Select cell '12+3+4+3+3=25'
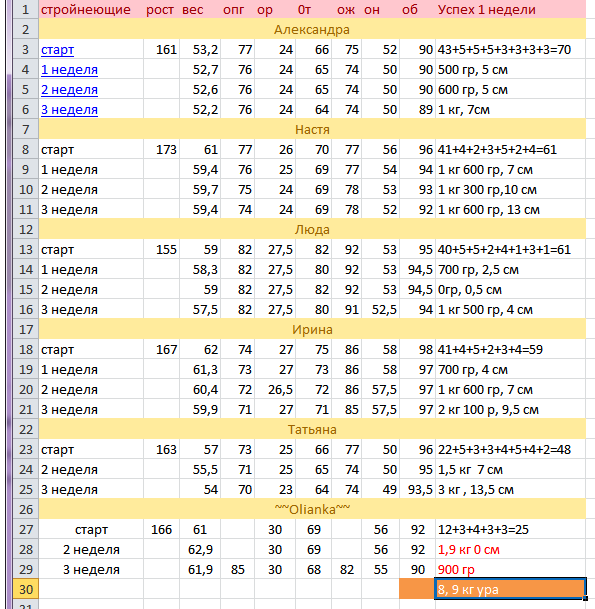This screenshot has width=595, height=609. 510,529
